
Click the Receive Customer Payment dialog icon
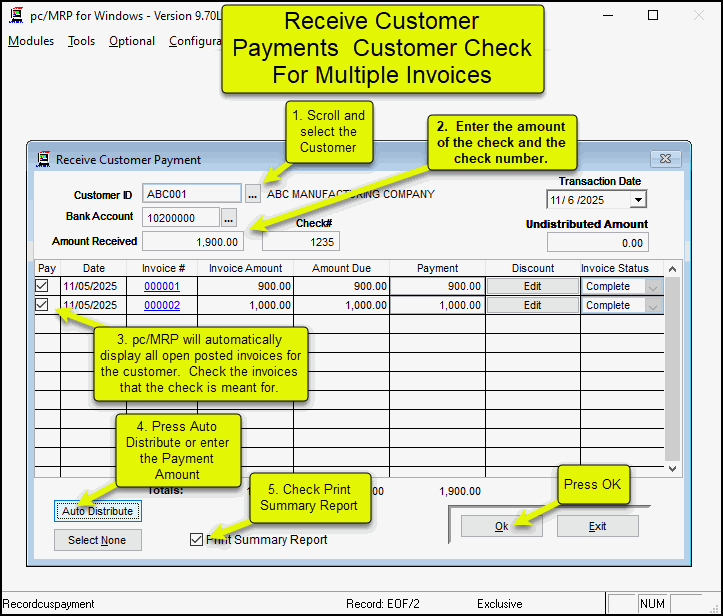pos(44,159)
